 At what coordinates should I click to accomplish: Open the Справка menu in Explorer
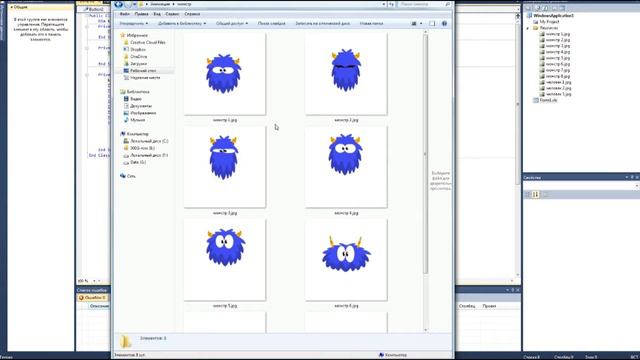click(192, 14)
